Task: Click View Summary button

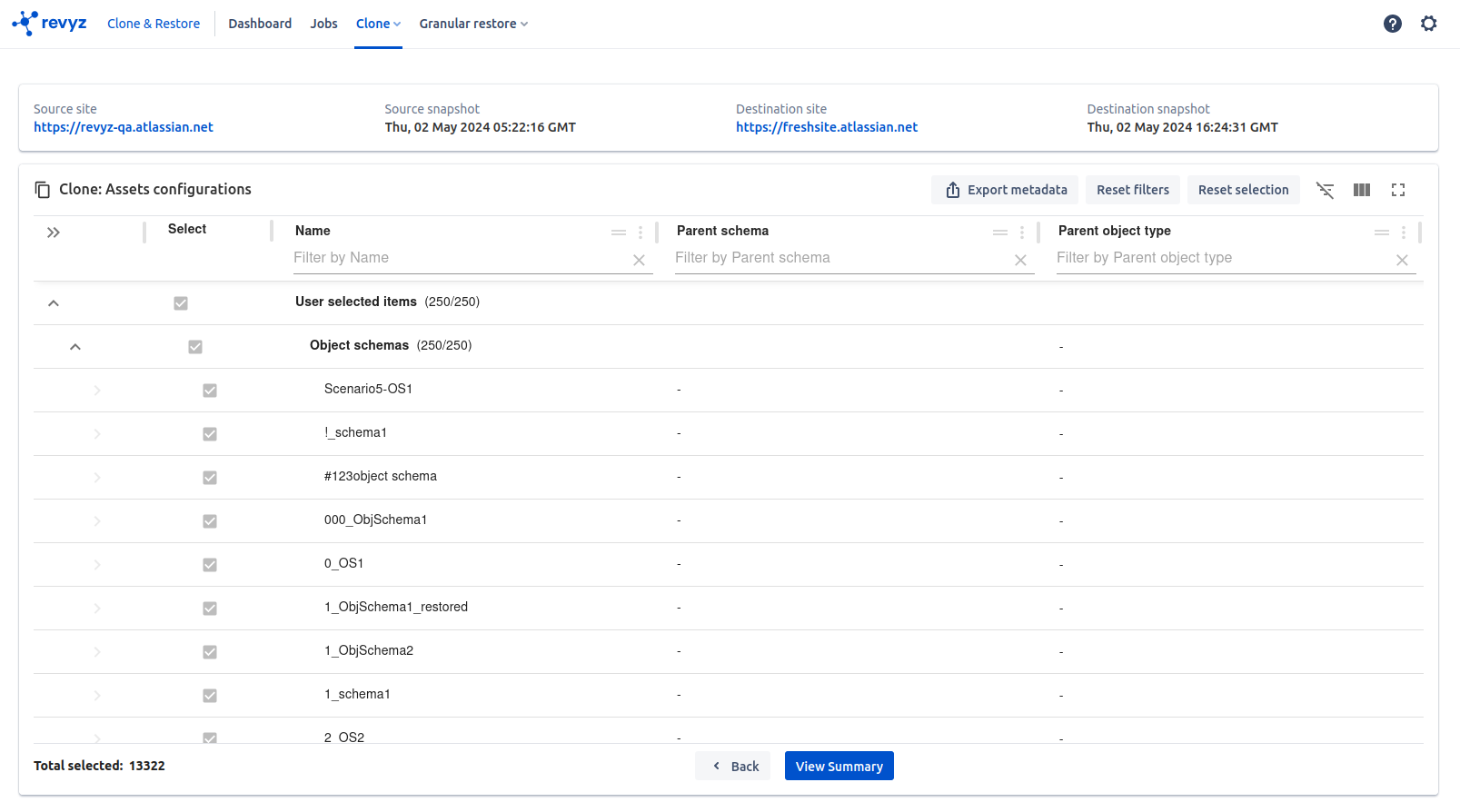Action: 839,766
